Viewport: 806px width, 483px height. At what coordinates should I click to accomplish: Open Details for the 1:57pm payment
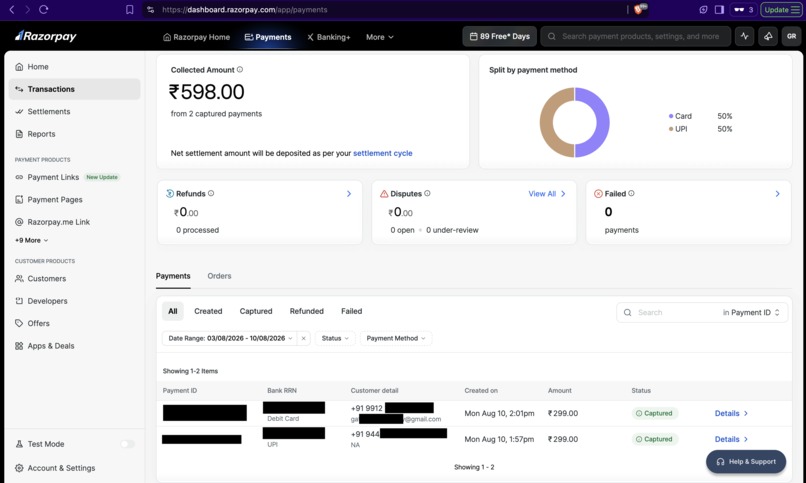click(731, 439)
